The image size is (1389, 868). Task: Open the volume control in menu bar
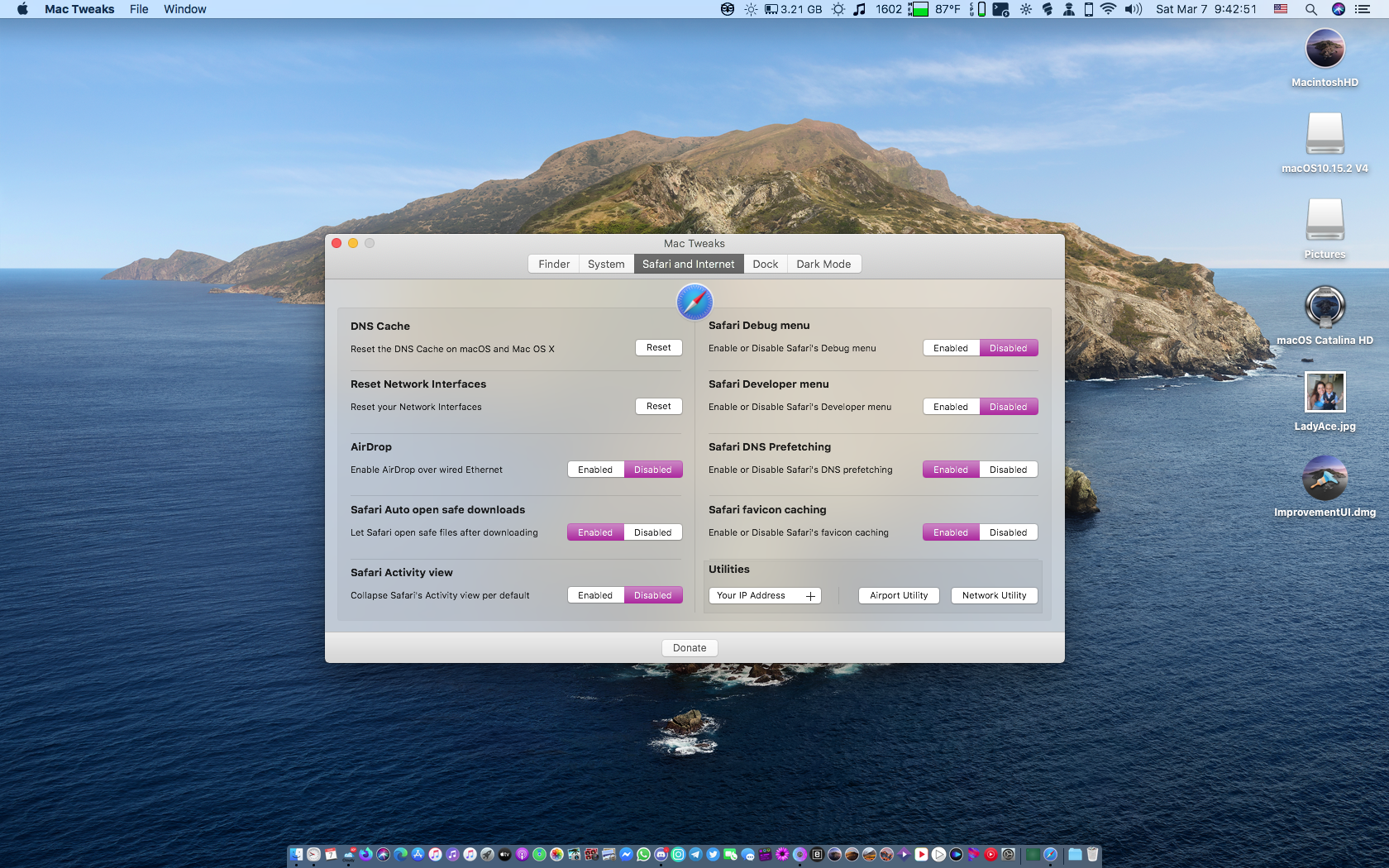[1133, 9]
